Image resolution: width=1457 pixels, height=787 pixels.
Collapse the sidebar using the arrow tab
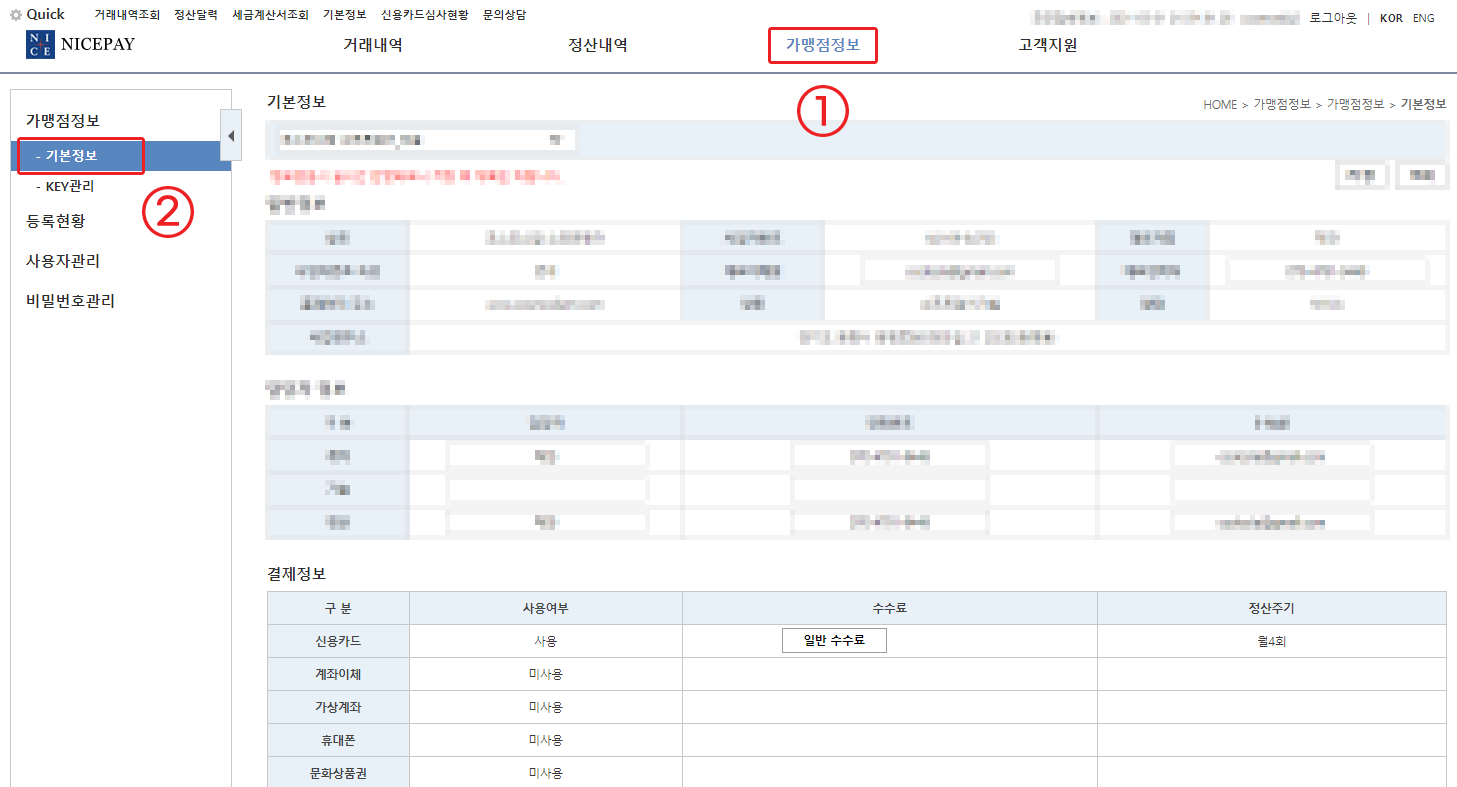click(231, 134)
